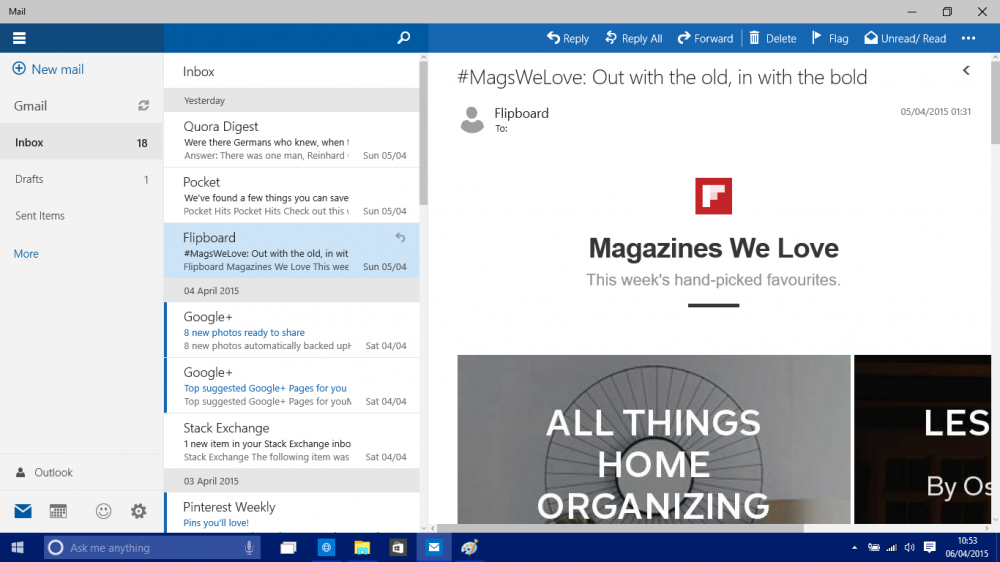The width and height of the screenshot is (1000, 562).
Task: Open Google+ Top suggested Pages email
Action: point(291,385)
